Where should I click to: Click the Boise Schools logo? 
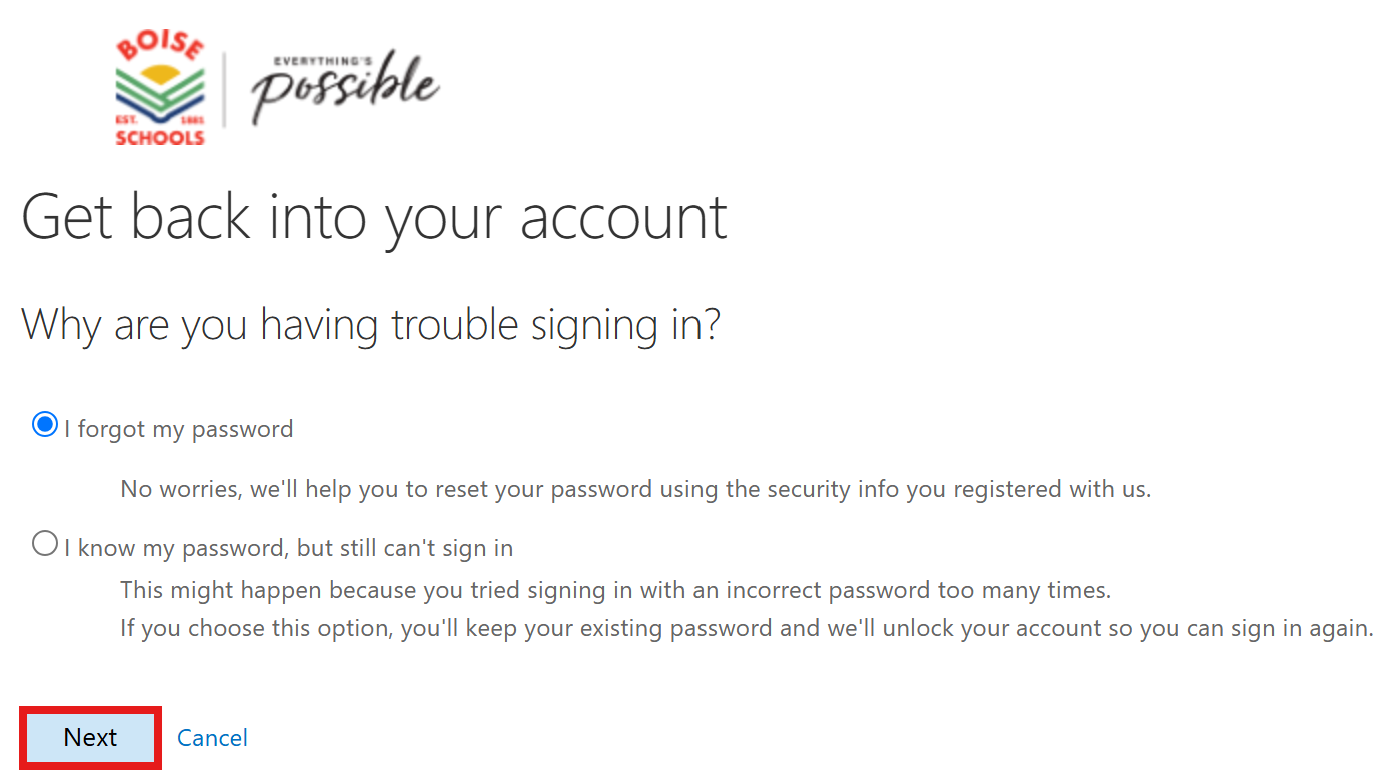click(x=160, y=89)
